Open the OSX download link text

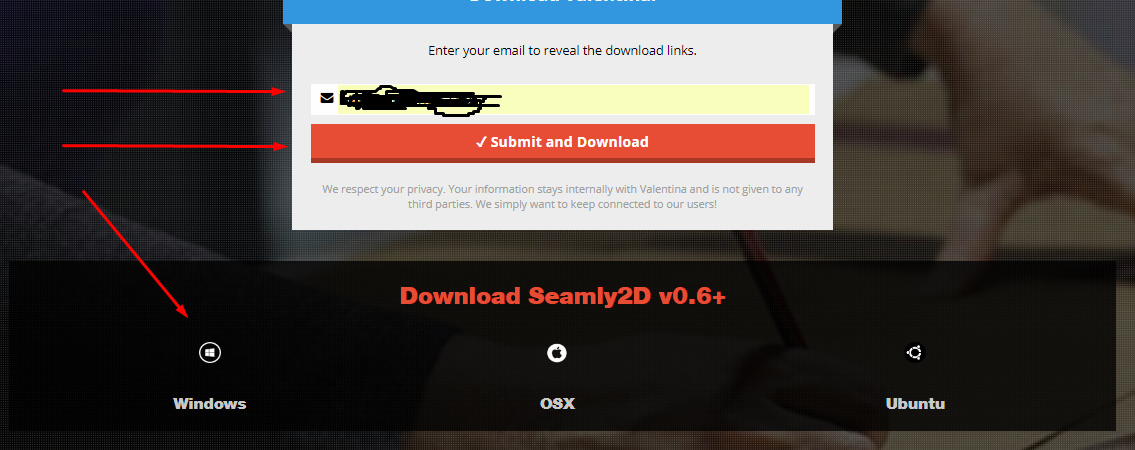coord(557,404)
